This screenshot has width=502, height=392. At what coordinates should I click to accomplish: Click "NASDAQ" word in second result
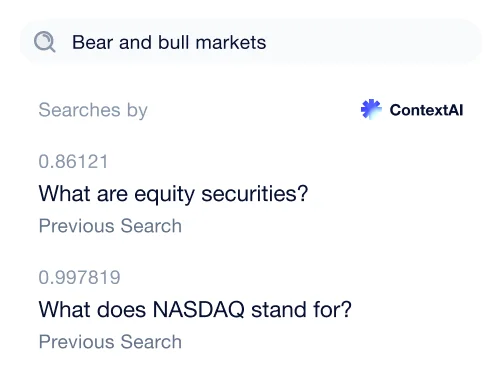(x=199, y=309)
